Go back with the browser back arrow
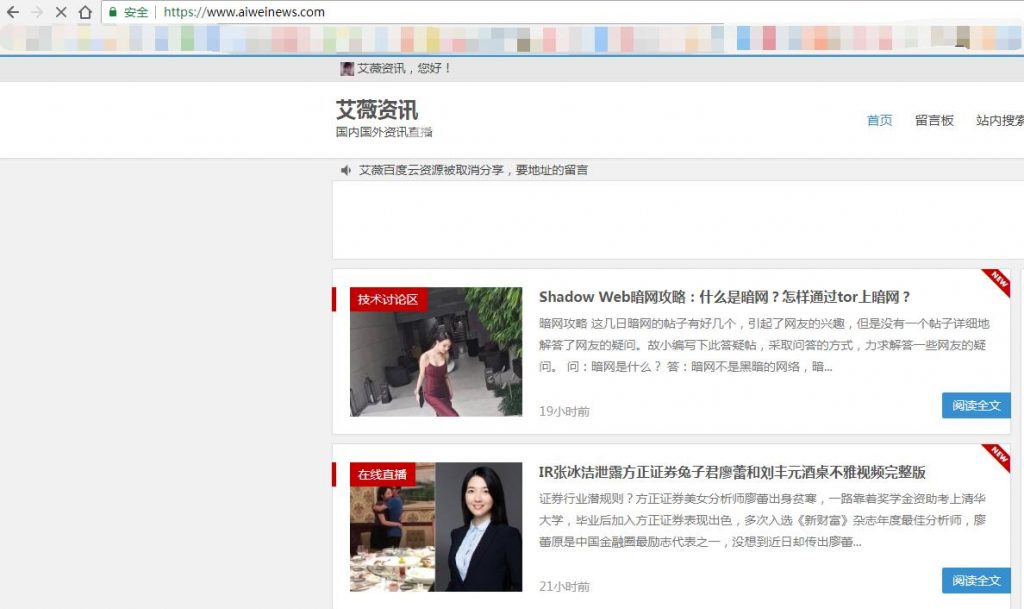 tap(12, 12)
